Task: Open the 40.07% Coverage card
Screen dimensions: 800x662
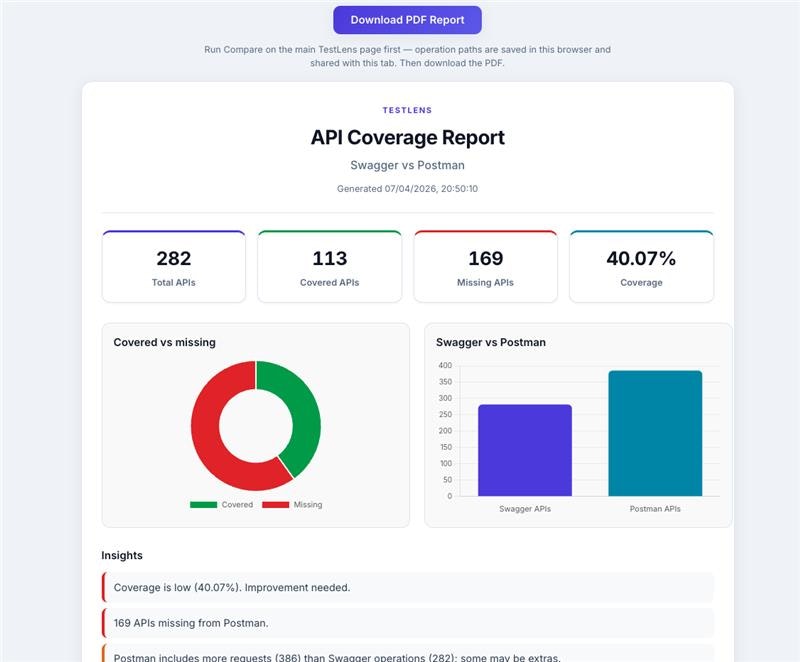Action: click(x=641, y=266)
